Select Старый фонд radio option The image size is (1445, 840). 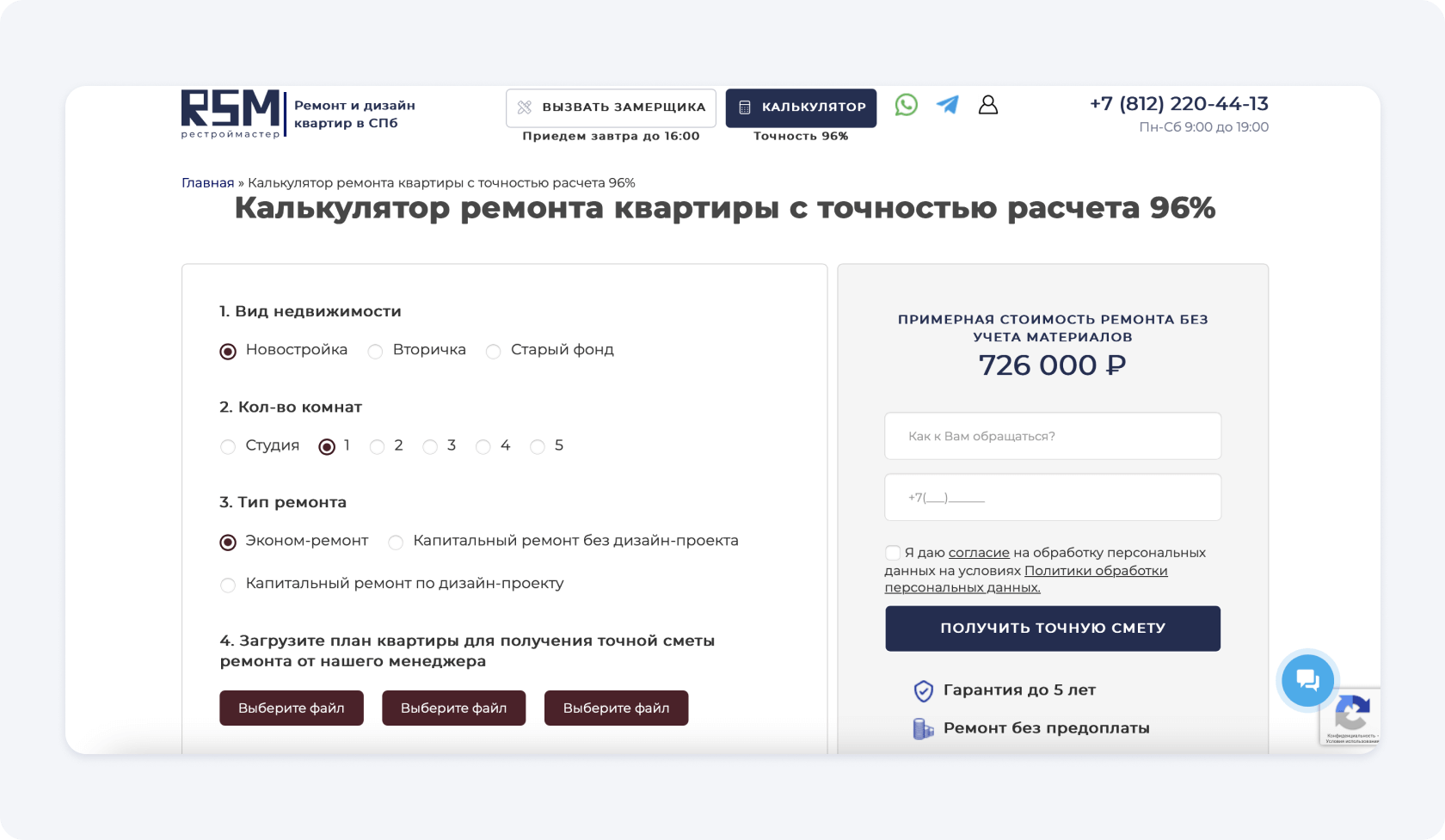pyautogui.click(x=494, y=352)
